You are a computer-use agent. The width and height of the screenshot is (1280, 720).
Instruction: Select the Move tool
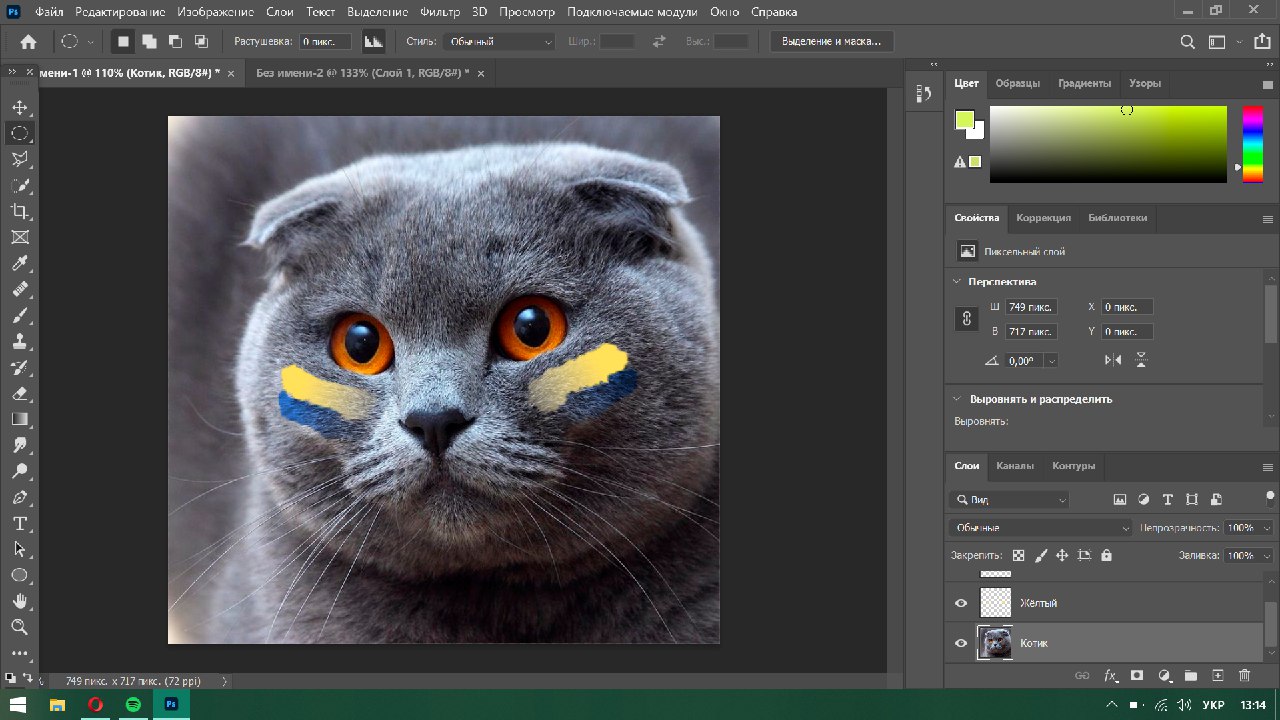point(20,107)
